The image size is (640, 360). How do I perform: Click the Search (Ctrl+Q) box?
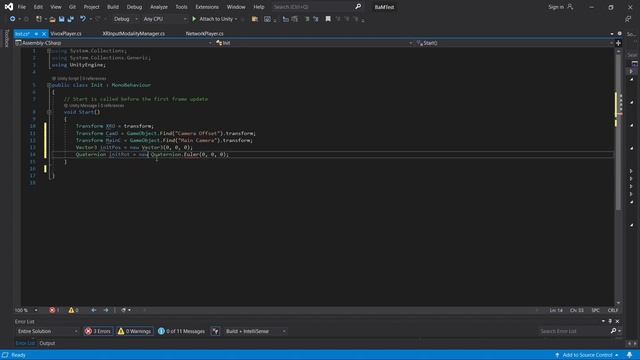(x=312, y=7)
